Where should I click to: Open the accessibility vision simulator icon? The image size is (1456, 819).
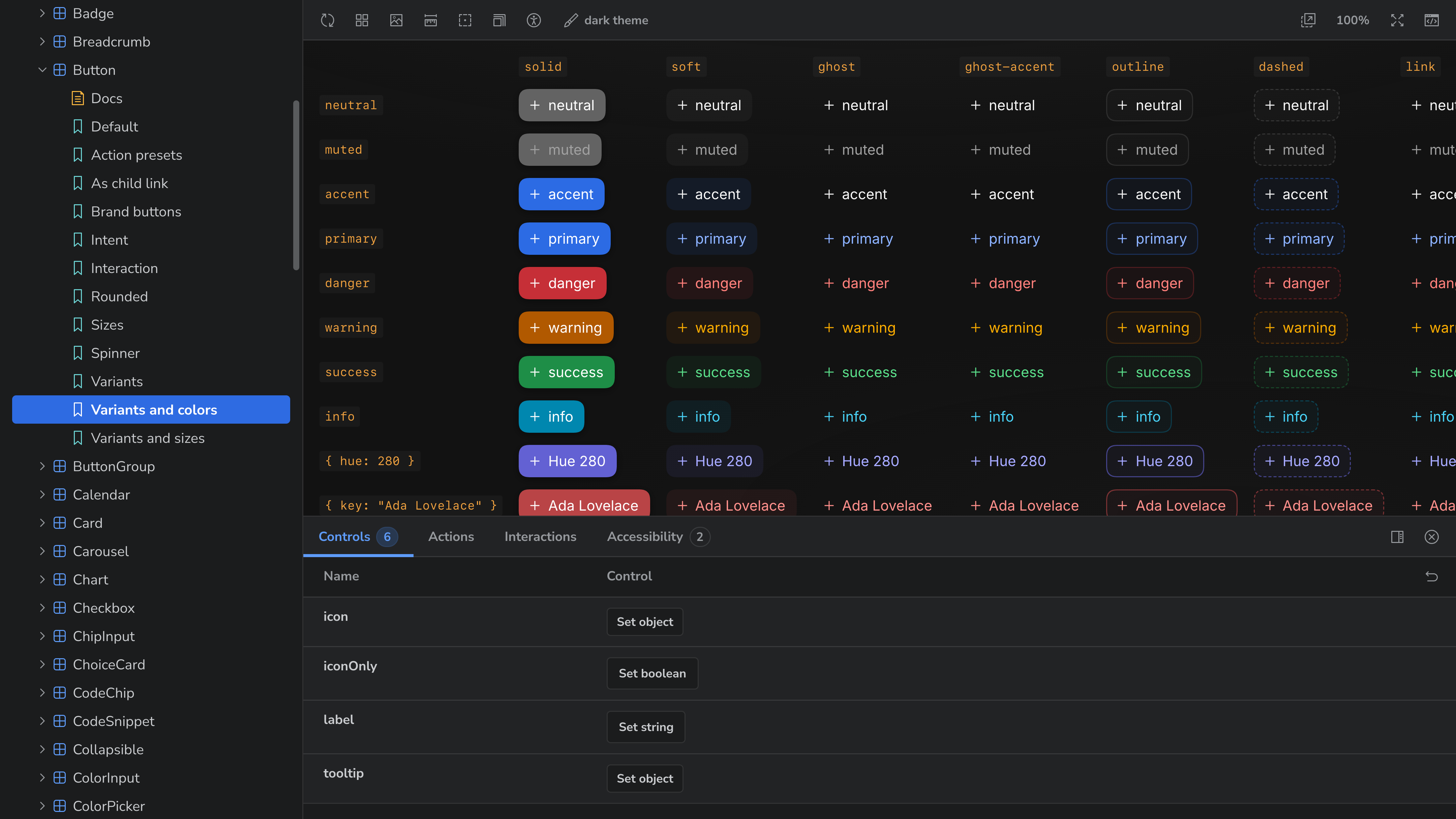tap(534, 20)
